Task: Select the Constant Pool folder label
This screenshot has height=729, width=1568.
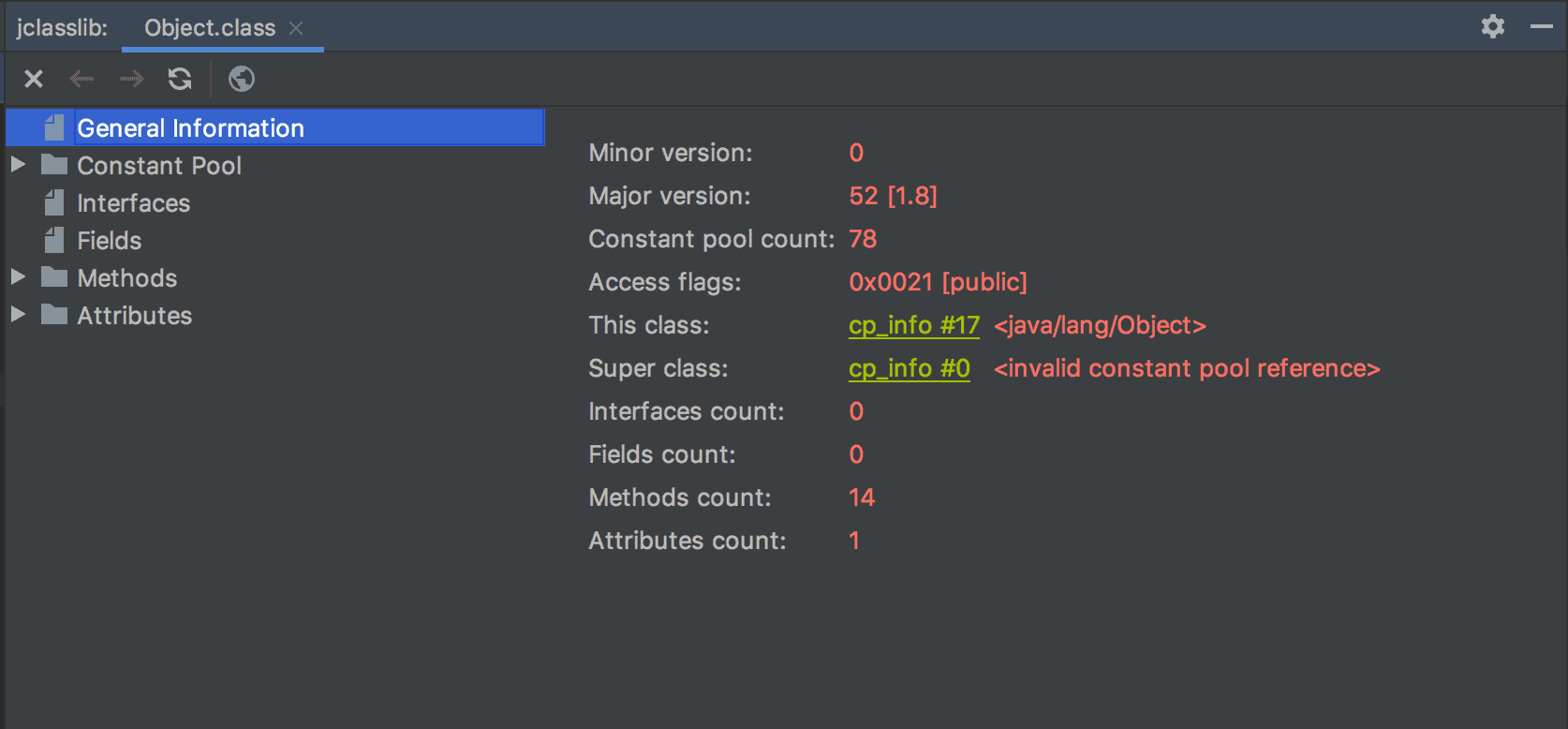Action: click(x=159, y=166)
